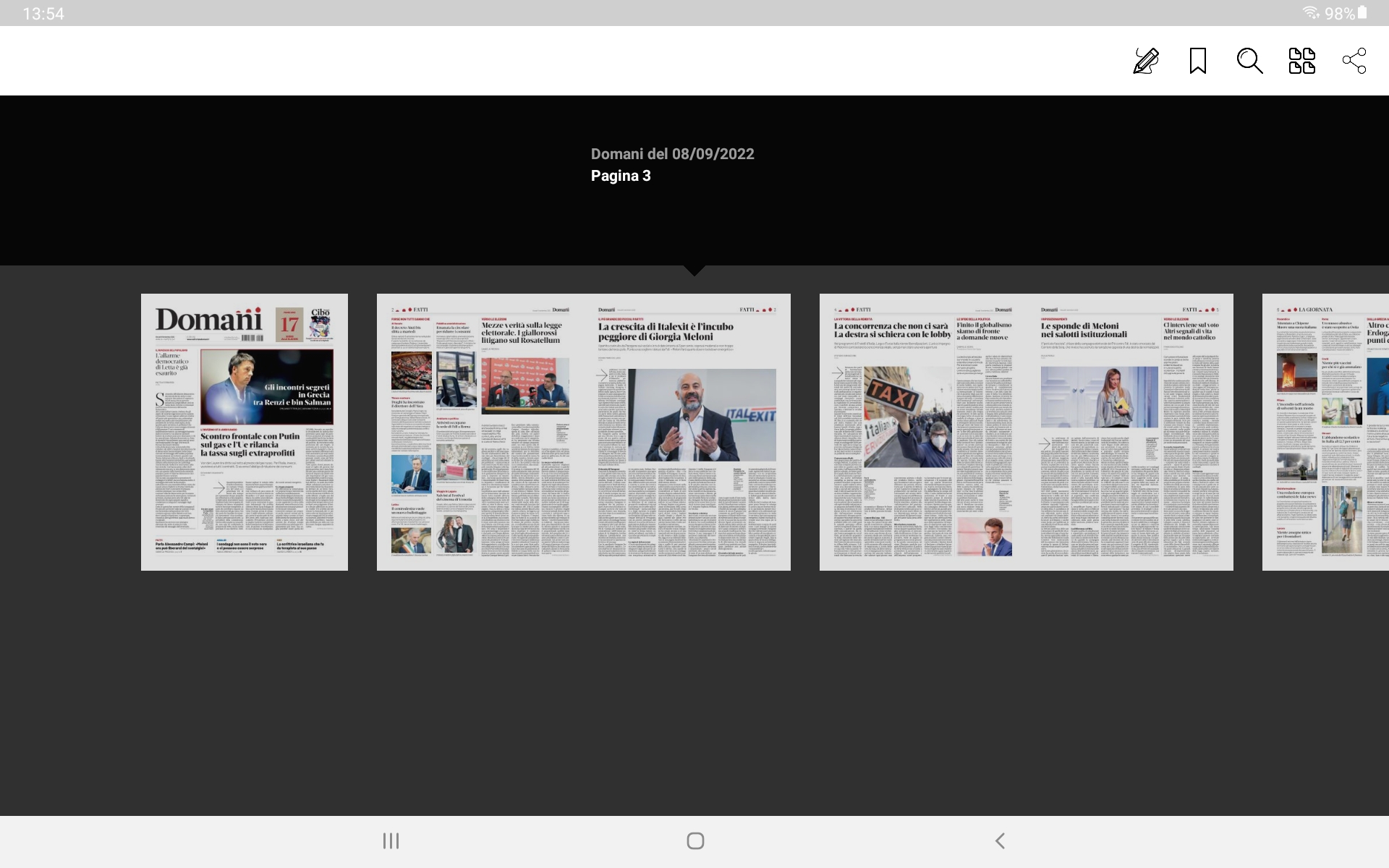This screenshot has width=1389, height=868.
Task: Open the Mezze verità sulla legge page thumbnail
Action: pos(480,432)
